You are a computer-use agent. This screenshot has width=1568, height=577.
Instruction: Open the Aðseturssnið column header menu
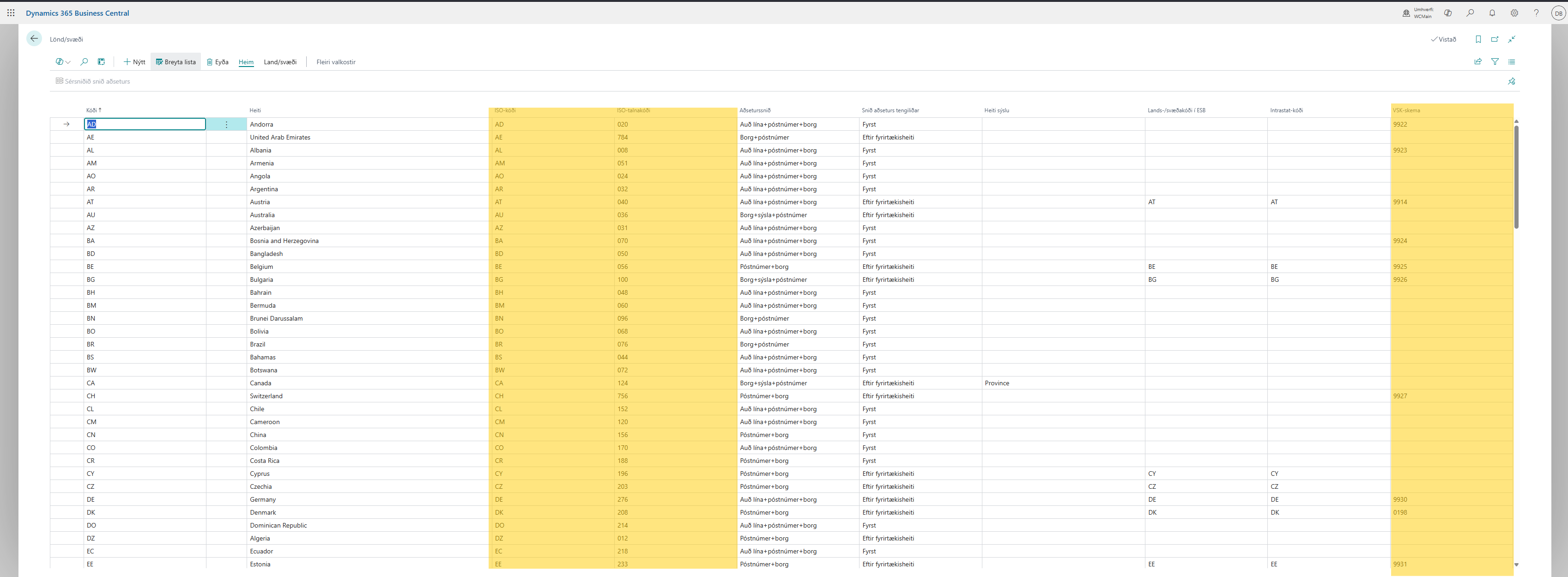755,110
